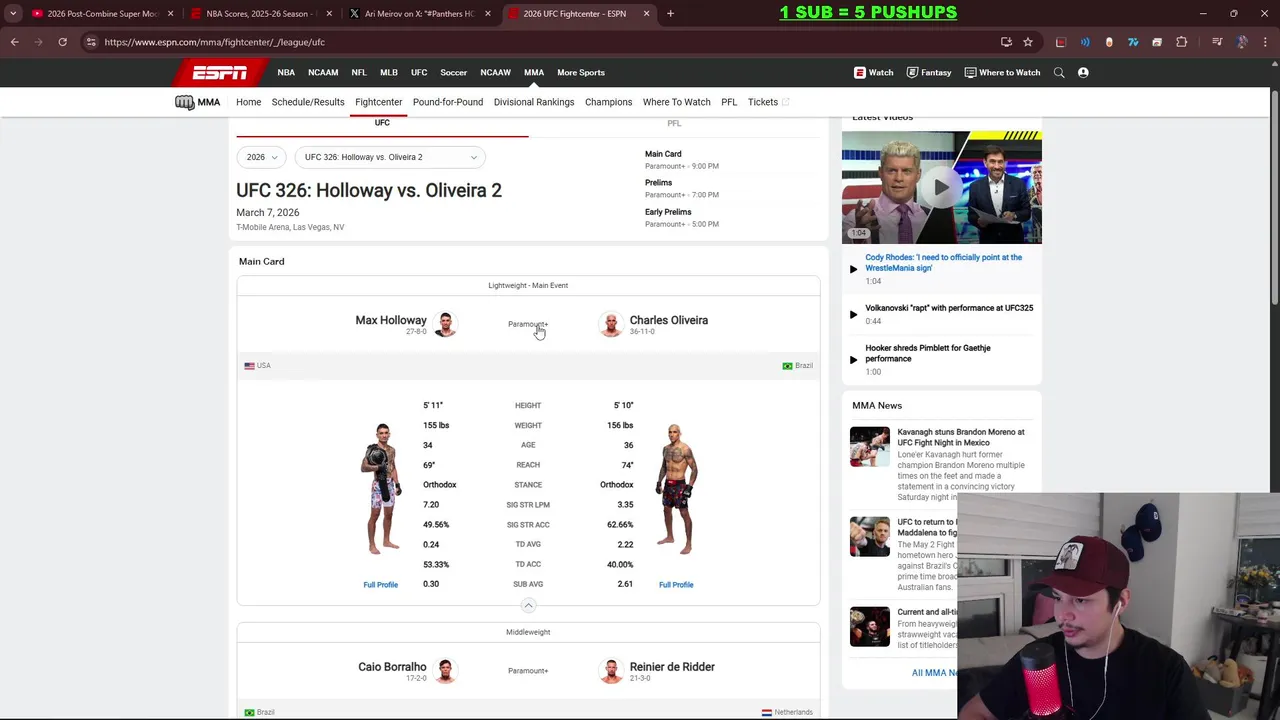The width and height of the screenshot is (1280, 720).
Task: Go back with browser back arrow
Action: [14, 42]
